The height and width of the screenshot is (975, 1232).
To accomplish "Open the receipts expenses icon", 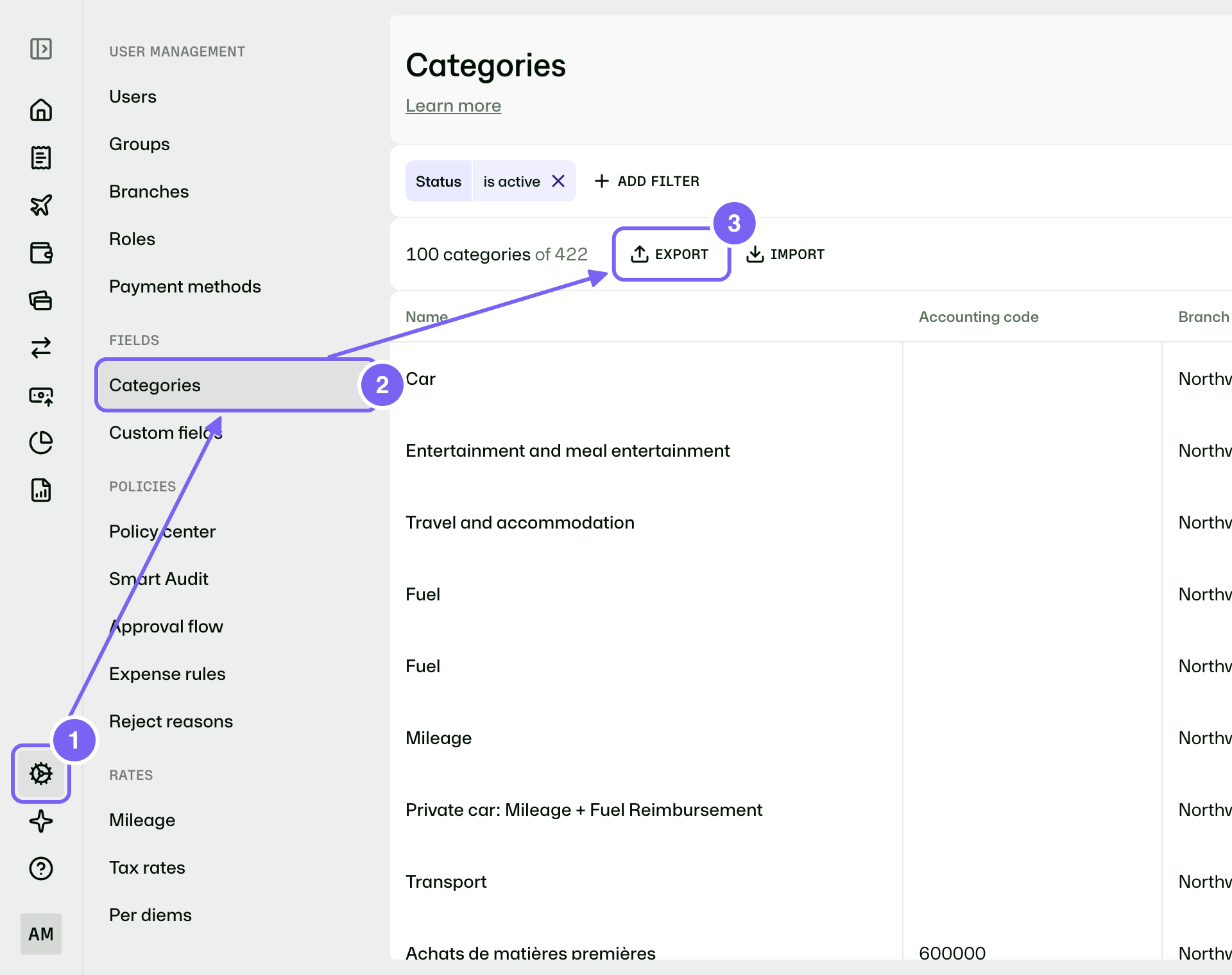I will 41,157.
